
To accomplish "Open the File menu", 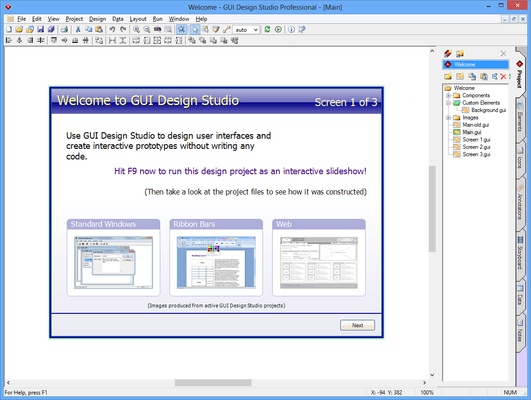I will coord(21,19).
